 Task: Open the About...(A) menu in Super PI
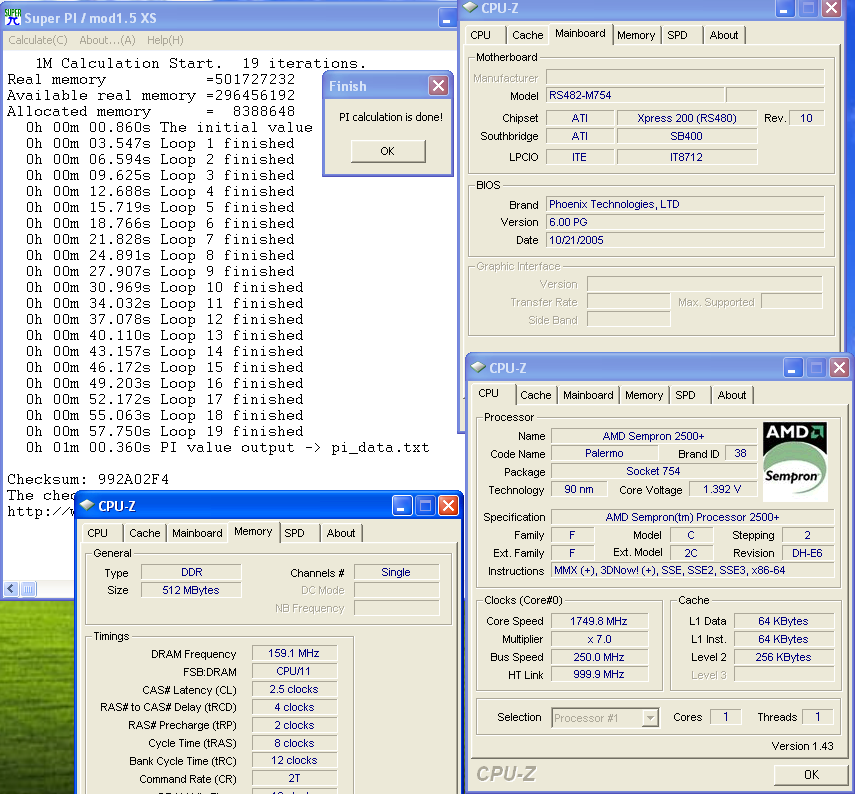click(107, 40)
